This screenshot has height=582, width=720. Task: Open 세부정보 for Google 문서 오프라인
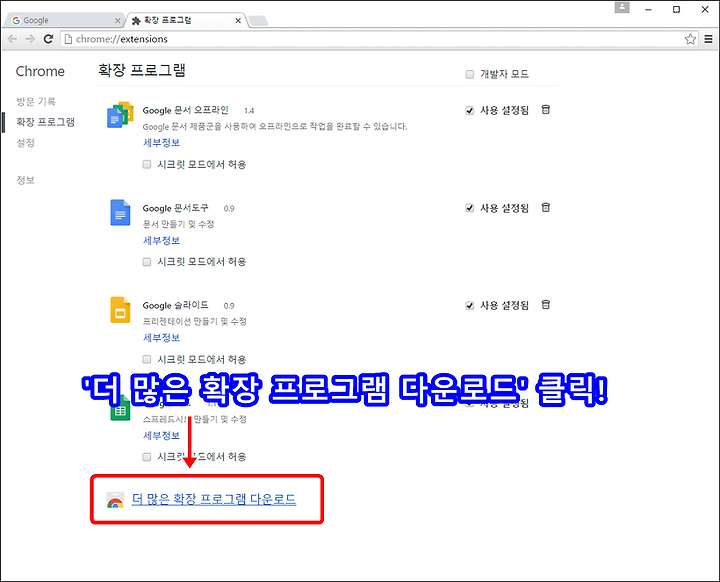point(161,142)
